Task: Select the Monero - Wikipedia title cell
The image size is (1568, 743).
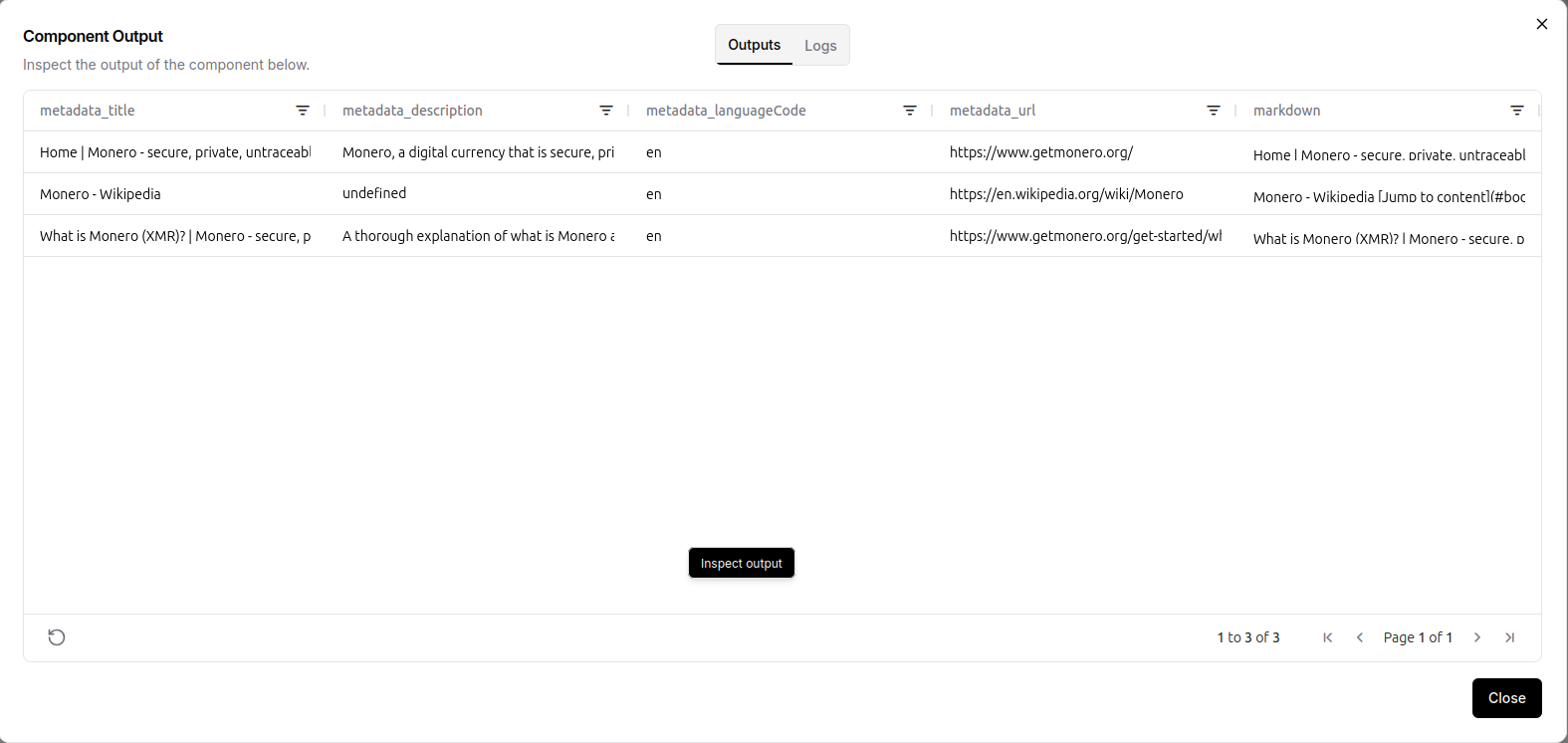Action: (x=101, y=194)
